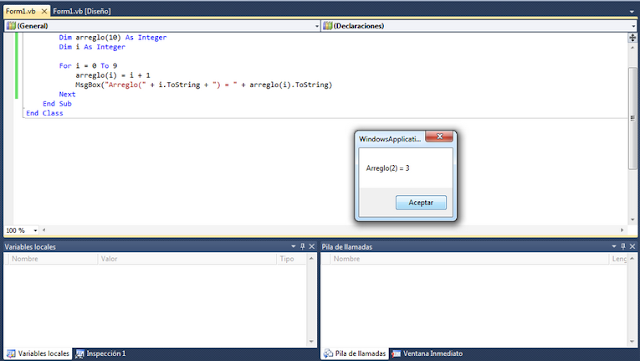Viewport: 640px width, 361px height.
Task: Click the Valor column header
Action: 187,259
